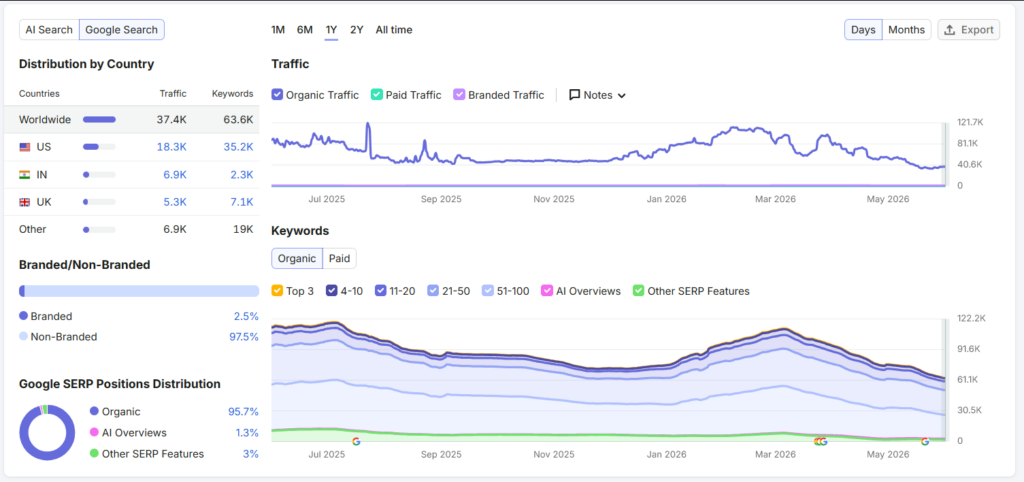Screen dimensions: 1024x482
Task: Select the Paid keywords tab
Action: tap(340, 259)
